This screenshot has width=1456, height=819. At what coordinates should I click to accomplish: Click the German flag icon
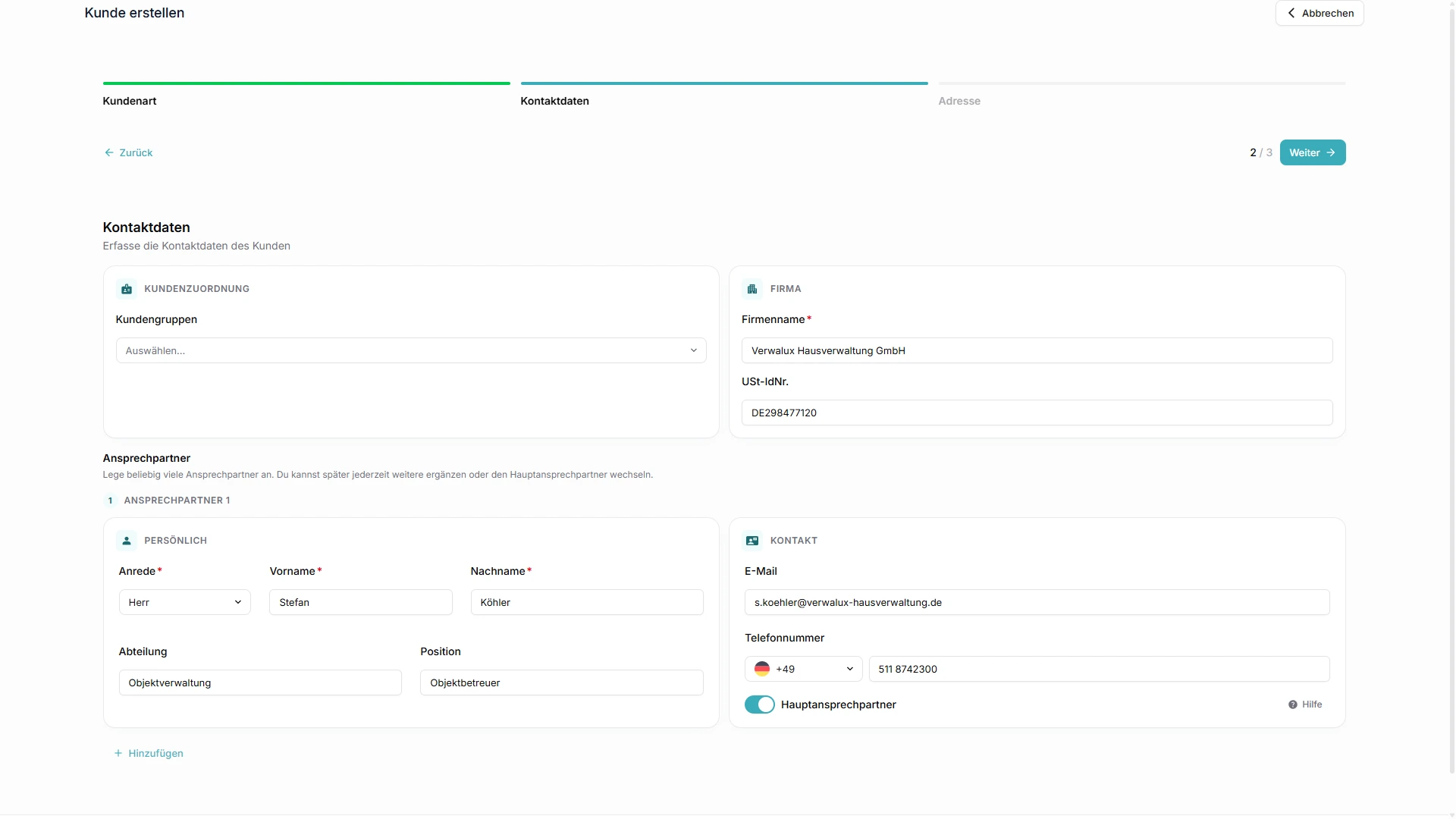pos(762,669)
